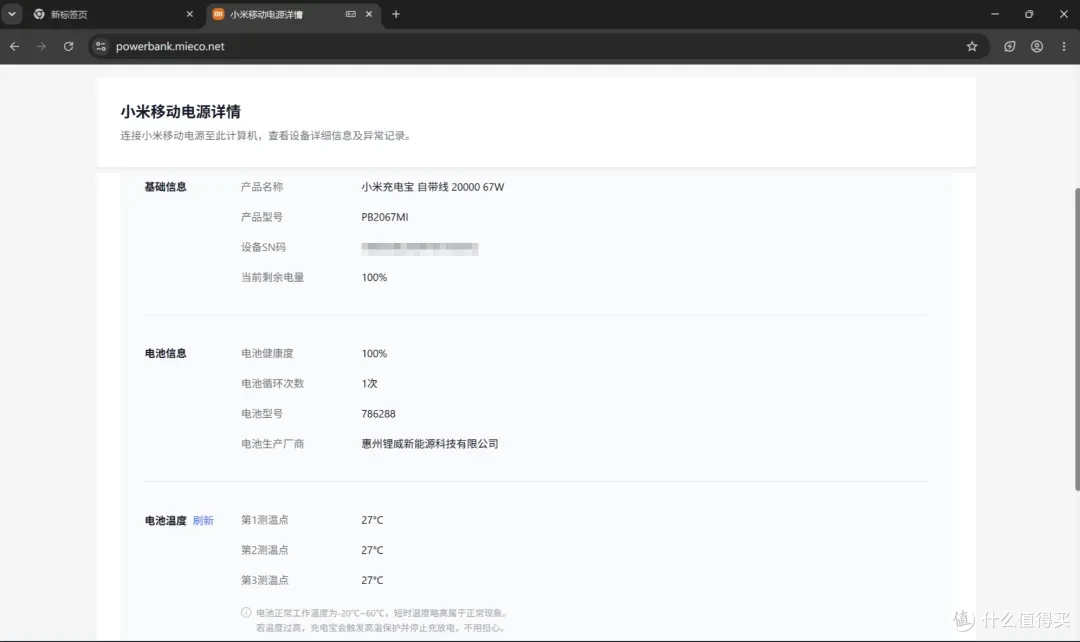The width and height of the screenshot is (1080, 642).
Task: Click the browser forward arrow
Action: (41, 46)
